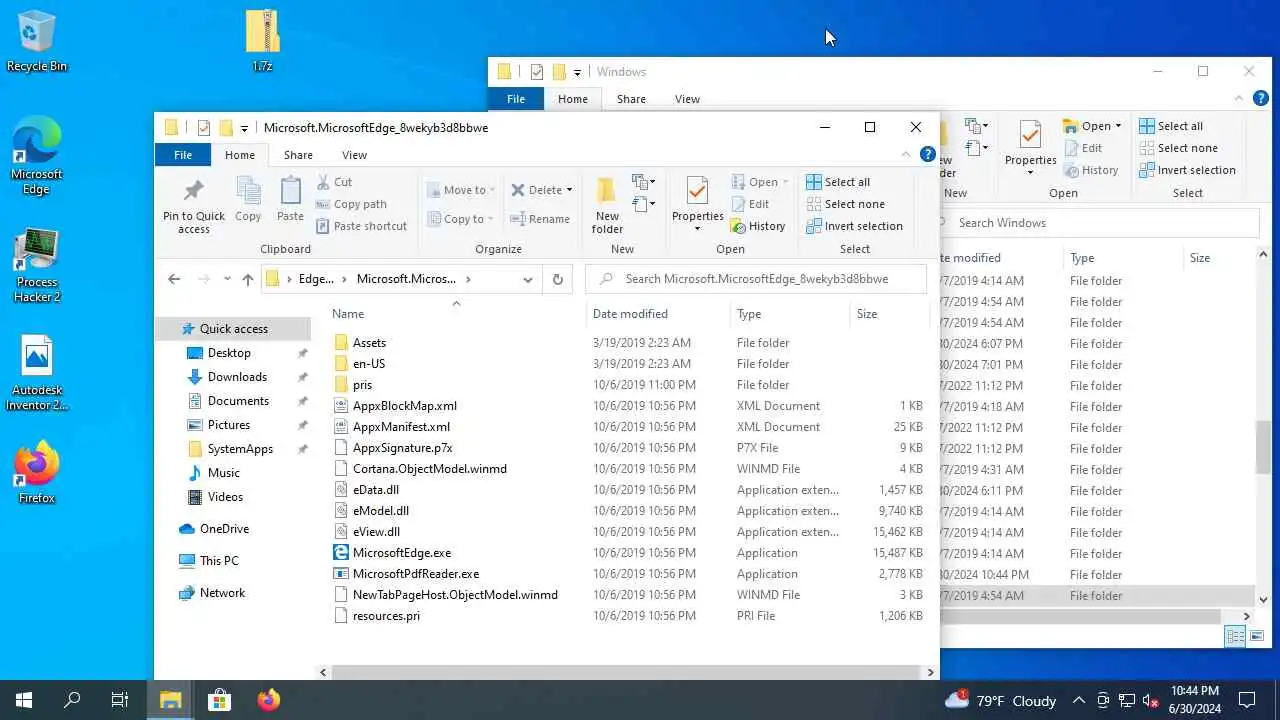The height and width of the screenshot is (720, 1280).
Task: Click Edit in the front window's Open group
Action: [750, 204]
